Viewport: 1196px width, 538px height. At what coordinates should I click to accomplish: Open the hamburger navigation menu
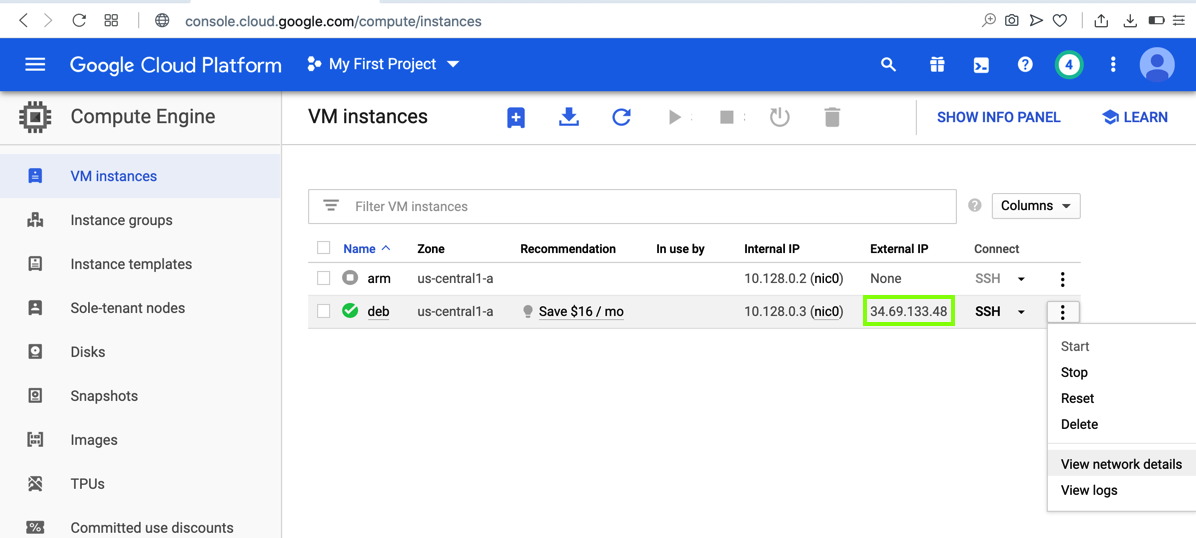click(35, 65)
